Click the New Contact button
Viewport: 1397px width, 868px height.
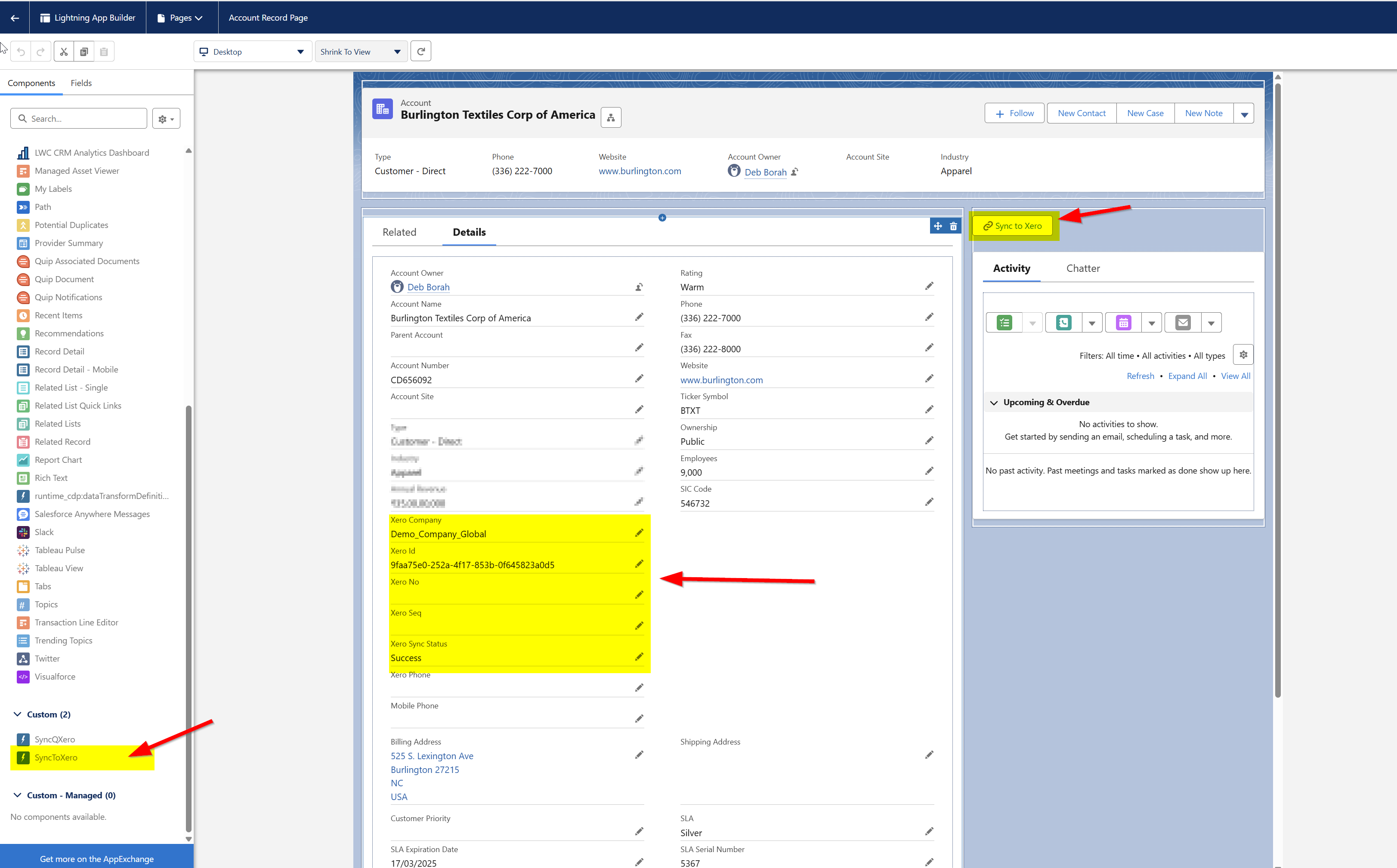tap(1082, 114)
